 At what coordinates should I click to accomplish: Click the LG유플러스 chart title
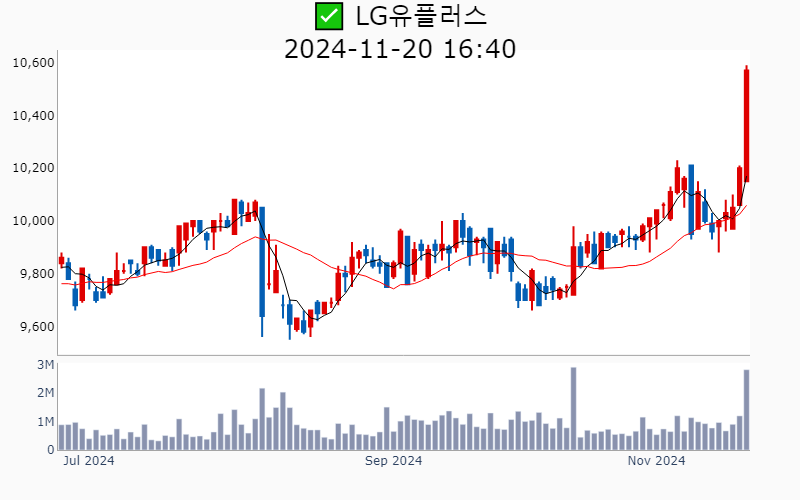click(421, 16)
